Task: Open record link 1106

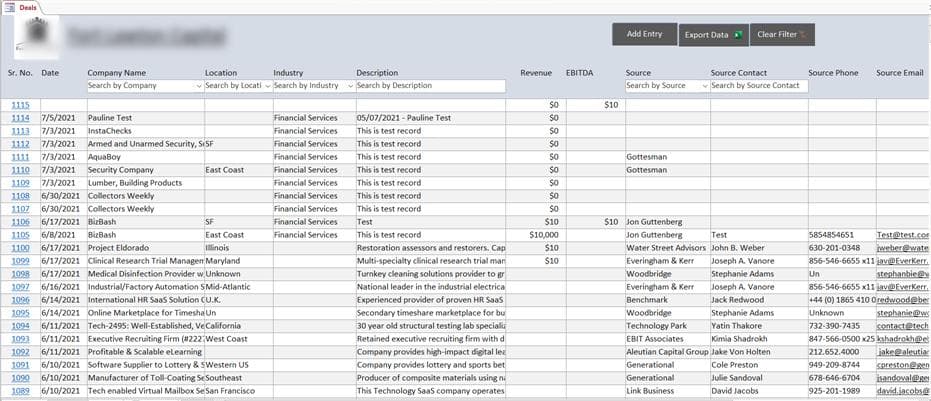Action: click(x=20, y=222)
